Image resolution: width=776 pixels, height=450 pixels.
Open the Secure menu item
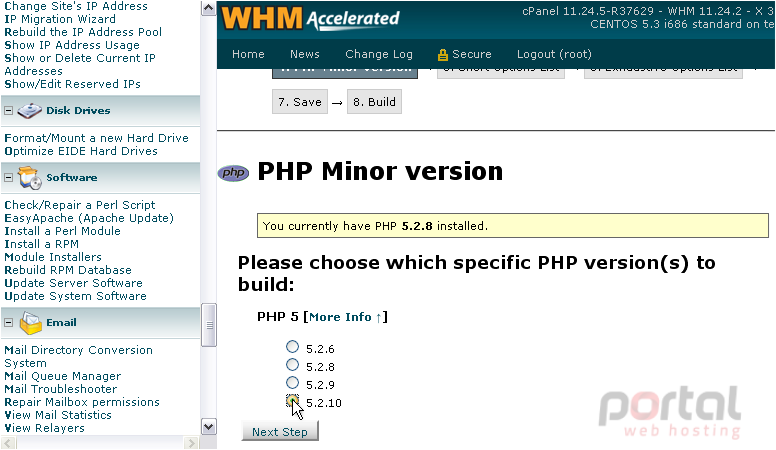coord(471,54)
